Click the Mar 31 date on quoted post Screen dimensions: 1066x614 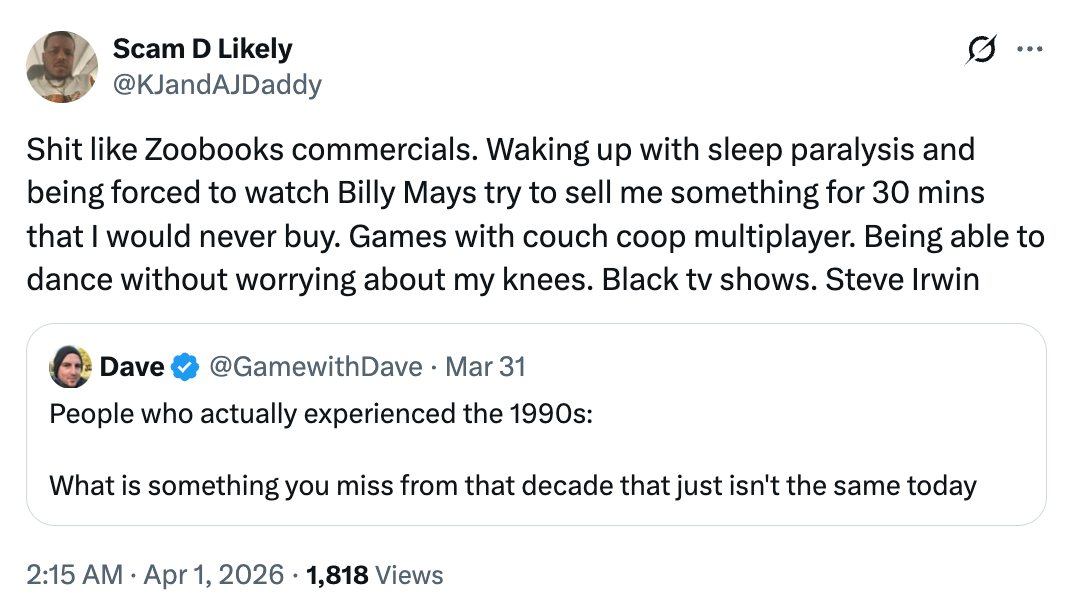[x=485, y=367]
